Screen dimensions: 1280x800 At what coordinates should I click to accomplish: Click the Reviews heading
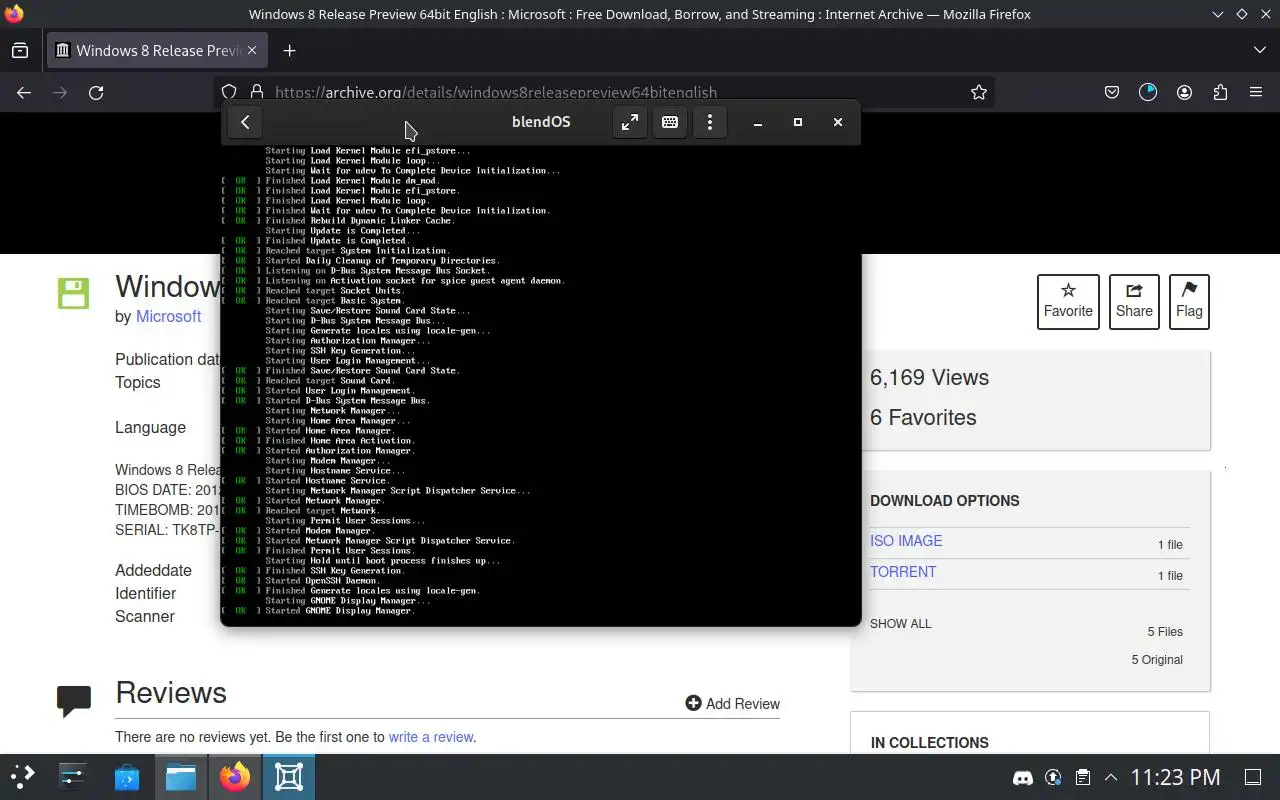point(171,693)
